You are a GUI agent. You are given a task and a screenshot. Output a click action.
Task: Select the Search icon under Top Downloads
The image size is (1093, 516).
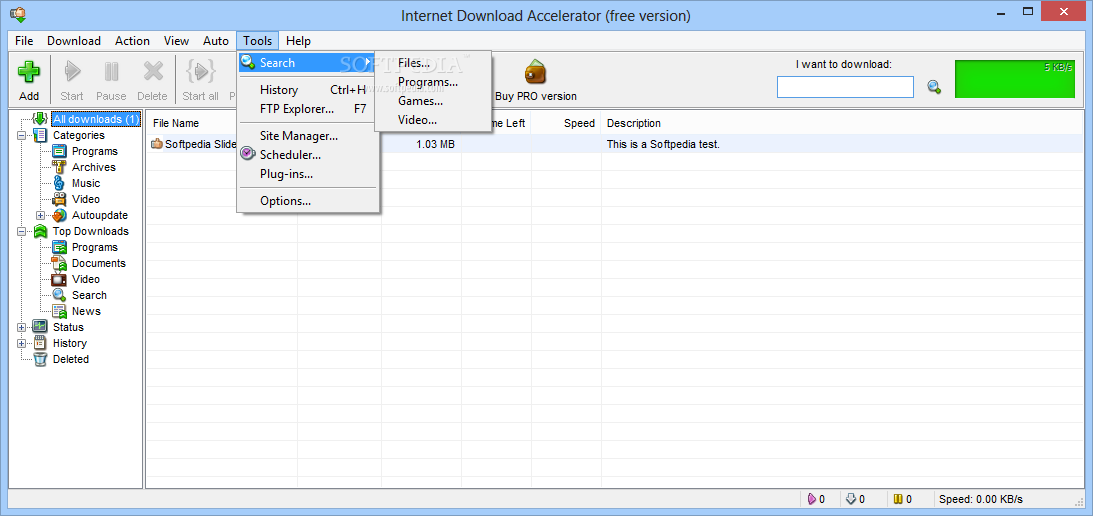(59, 295)
